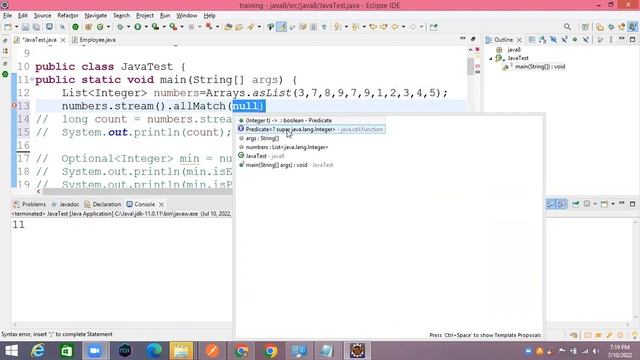
Task: Click the Open Task folder icon
Action: tap(239, 27)
